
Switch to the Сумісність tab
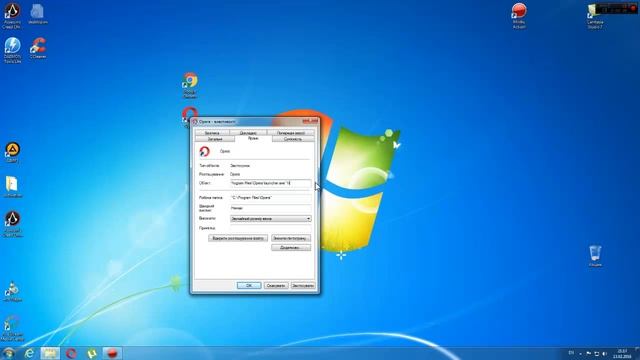(293, 139)
